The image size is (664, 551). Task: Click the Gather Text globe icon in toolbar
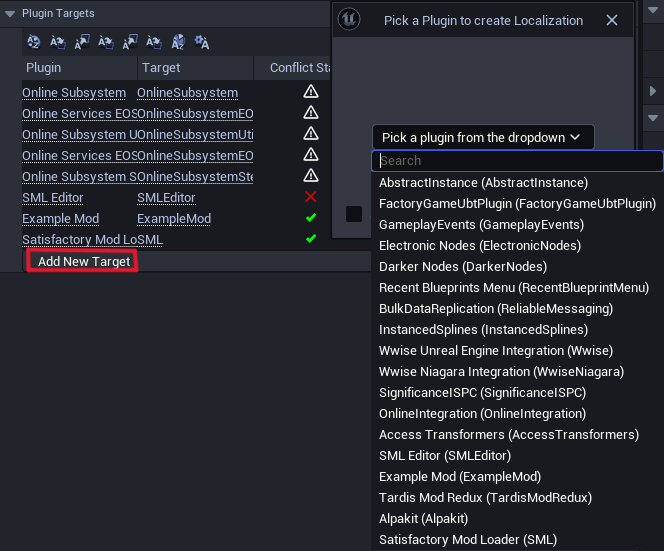[33, 42]
